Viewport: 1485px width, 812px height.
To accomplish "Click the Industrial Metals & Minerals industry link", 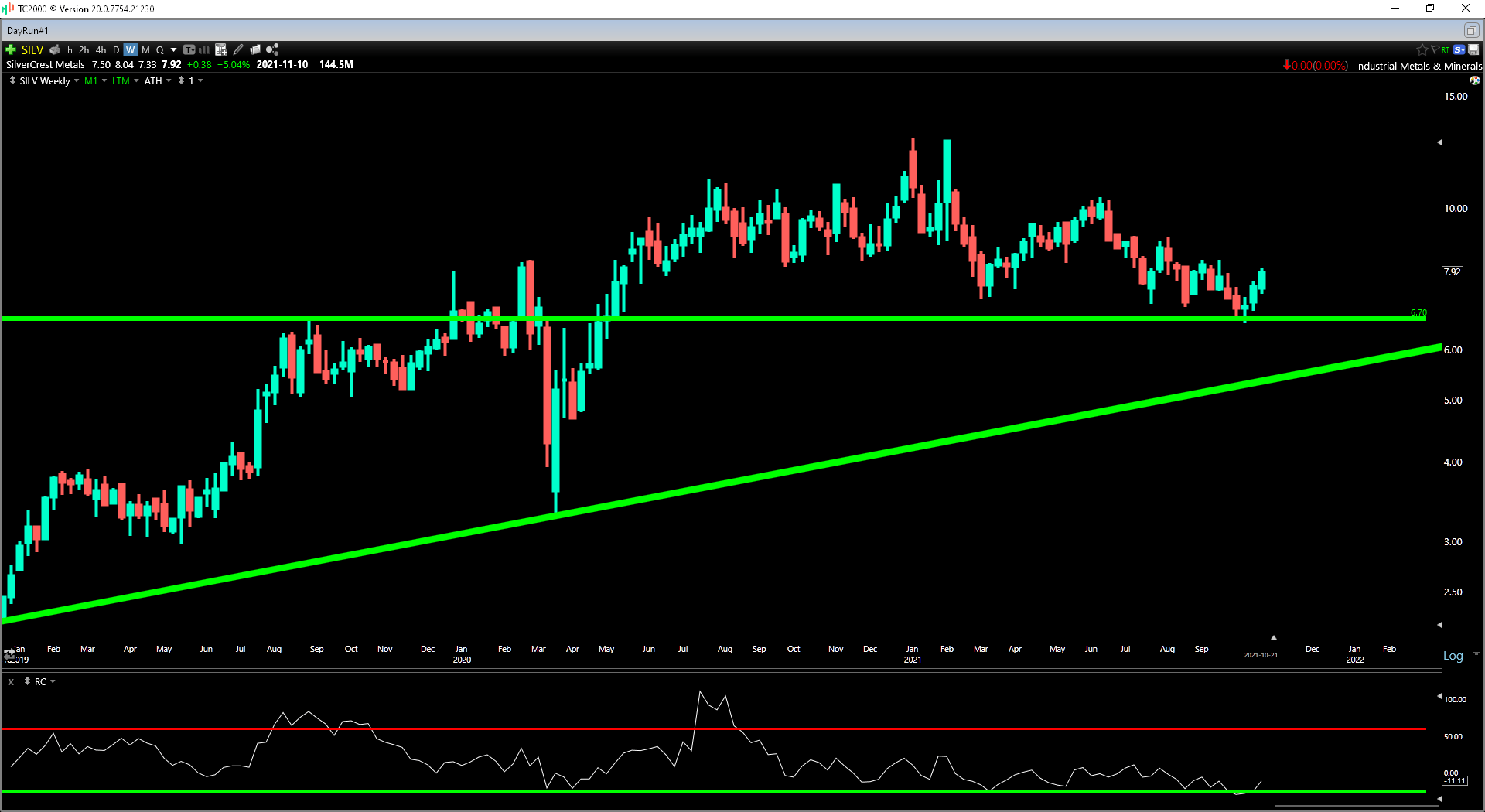I will 1418,66.
